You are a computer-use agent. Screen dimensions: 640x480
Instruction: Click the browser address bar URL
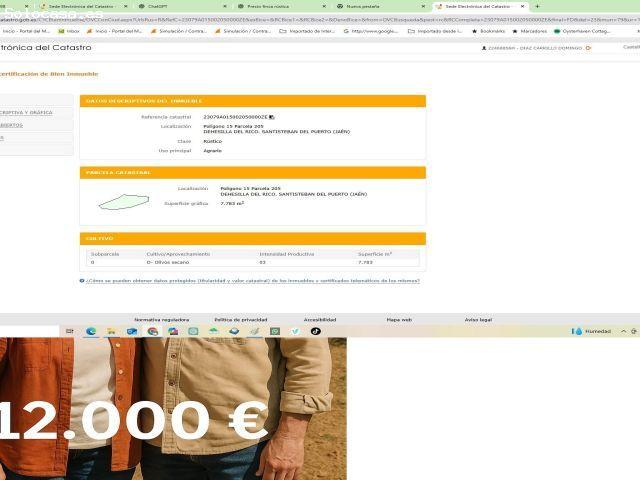pyautogui.click(x=320, y=19)
